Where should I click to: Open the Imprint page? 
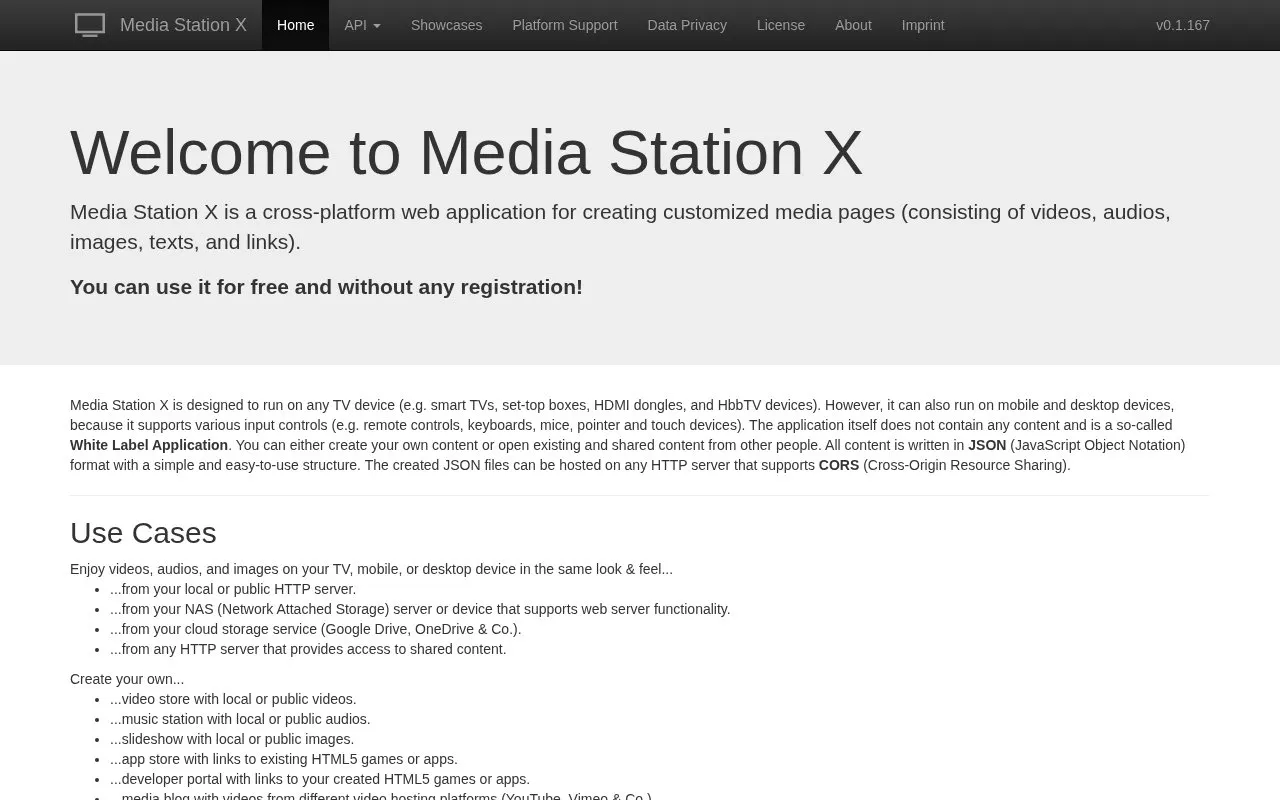click(x=923, y=25)
